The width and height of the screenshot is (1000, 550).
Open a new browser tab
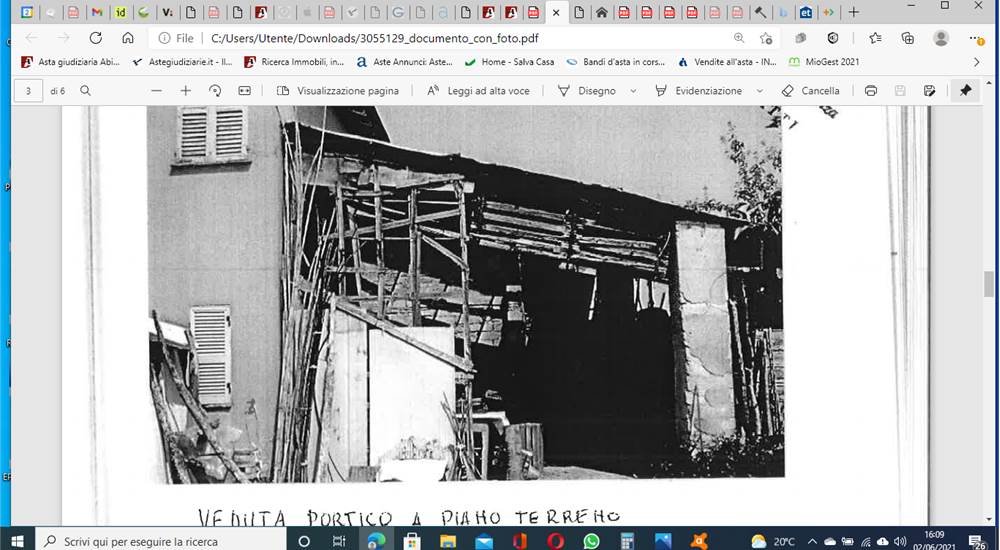(853, 12)
